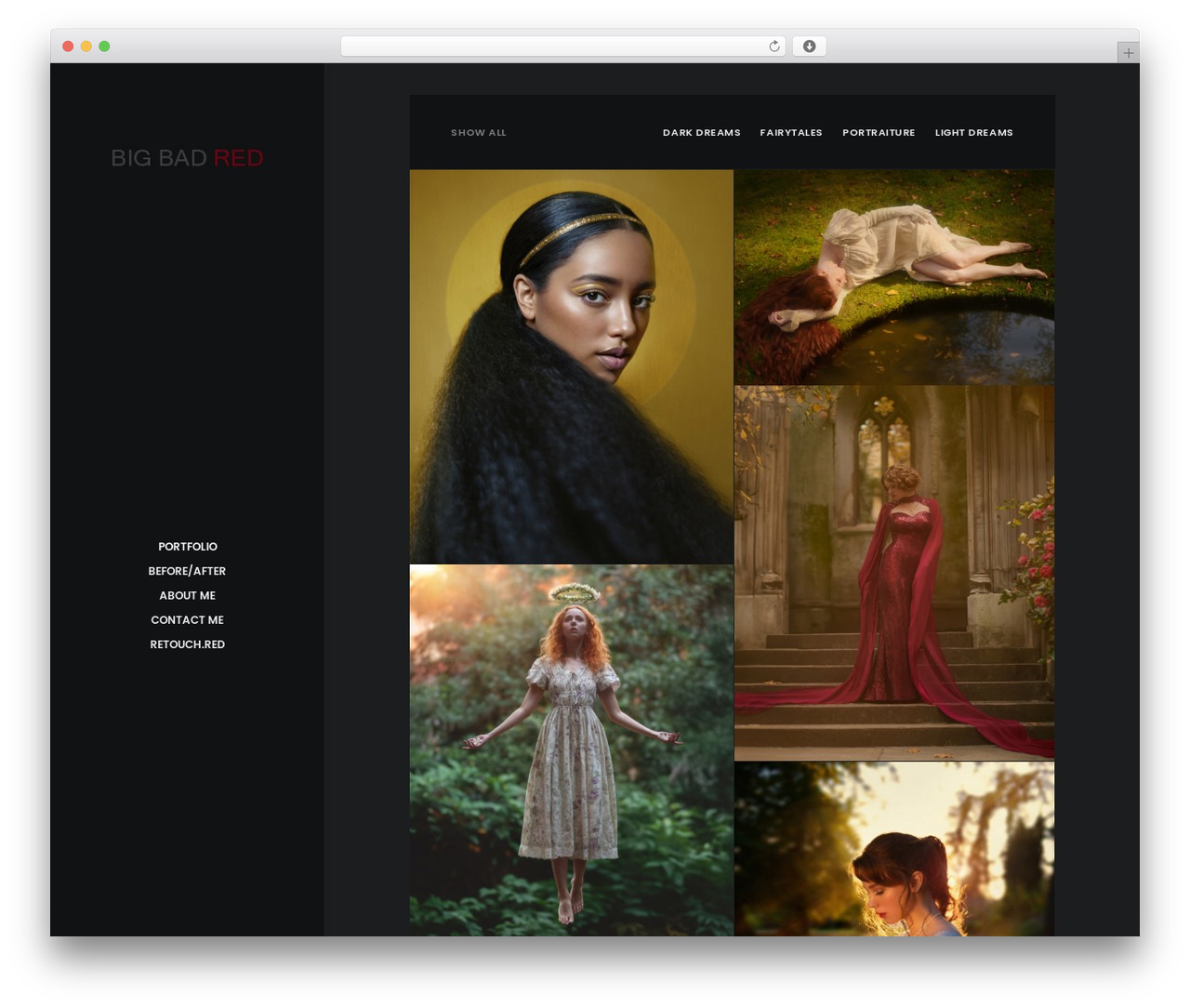Open the woman lying by pond photo

[894, 277]
